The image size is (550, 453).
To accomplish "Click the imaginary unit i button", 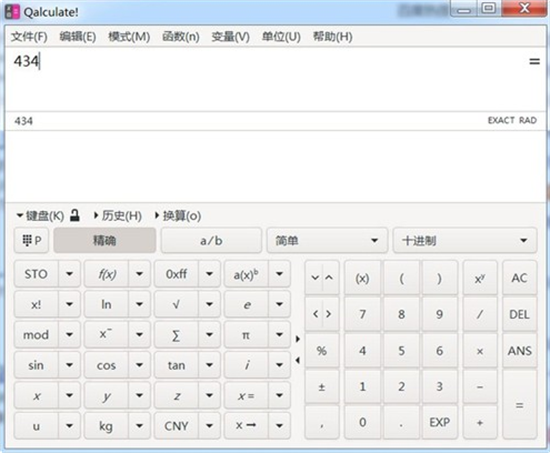I will [x=246, y=365].
